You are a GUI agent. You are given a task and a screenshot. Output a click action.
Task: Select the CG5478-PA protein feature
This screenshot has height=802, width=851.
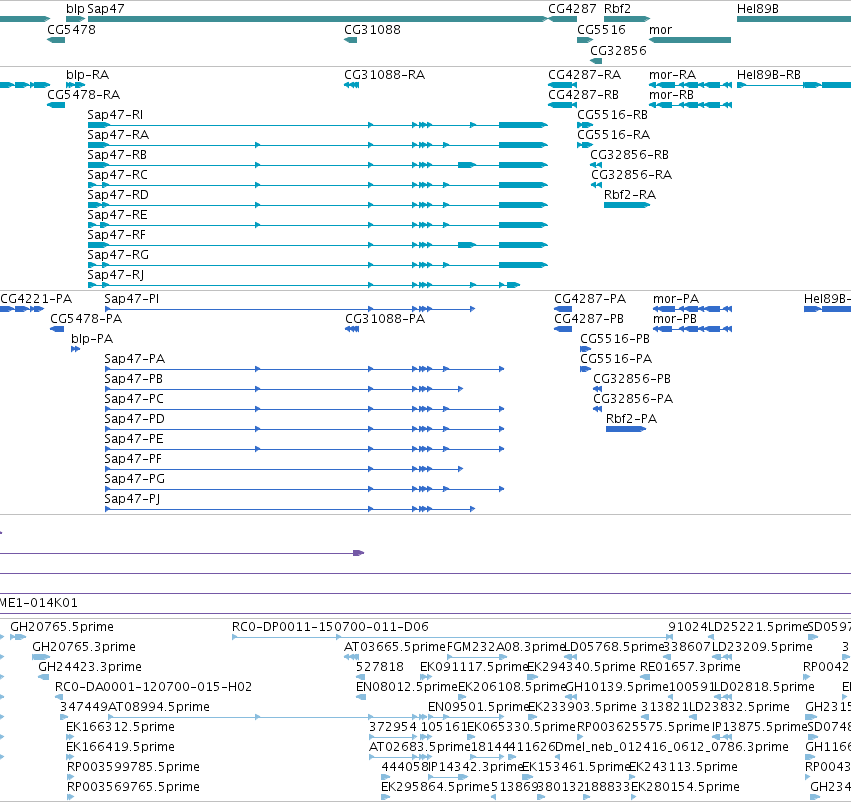pos(57,329)
